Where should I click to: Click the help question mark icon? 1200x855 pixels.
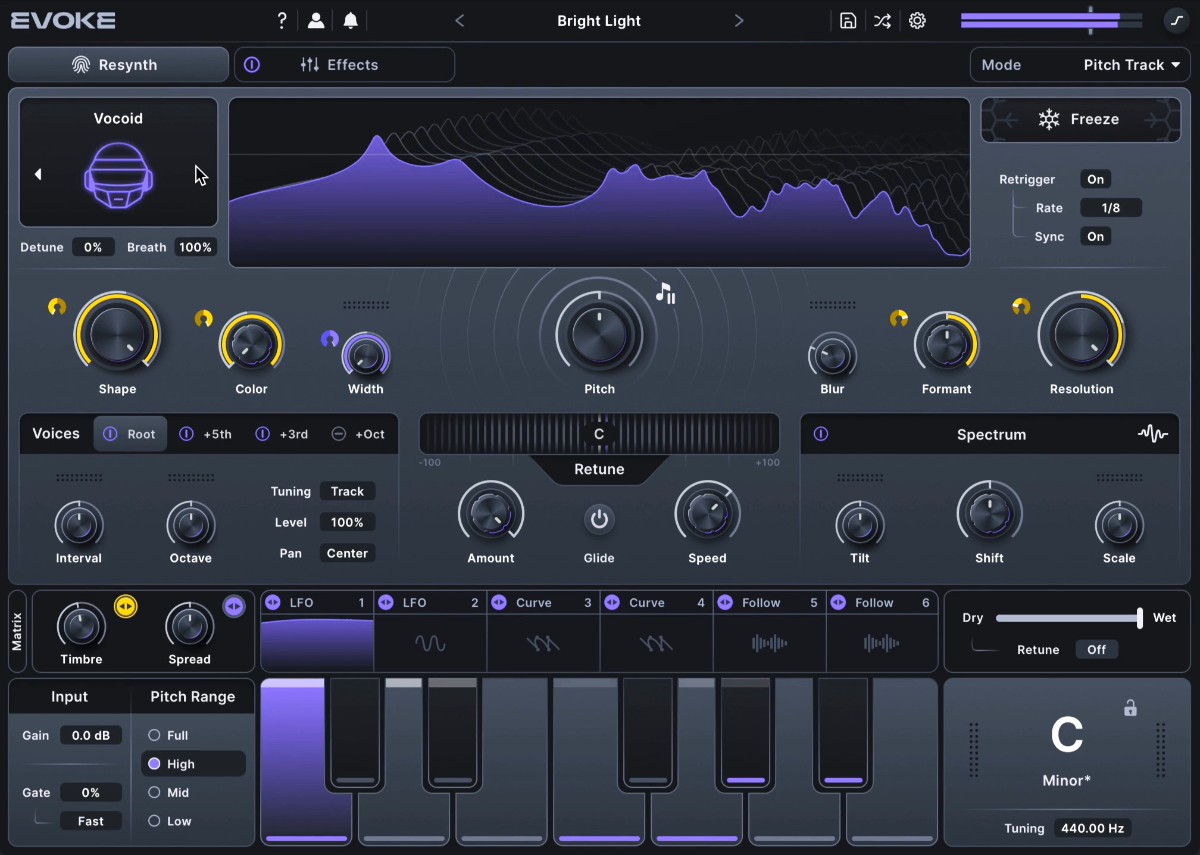pyautogui.click(x=282, y=21)
